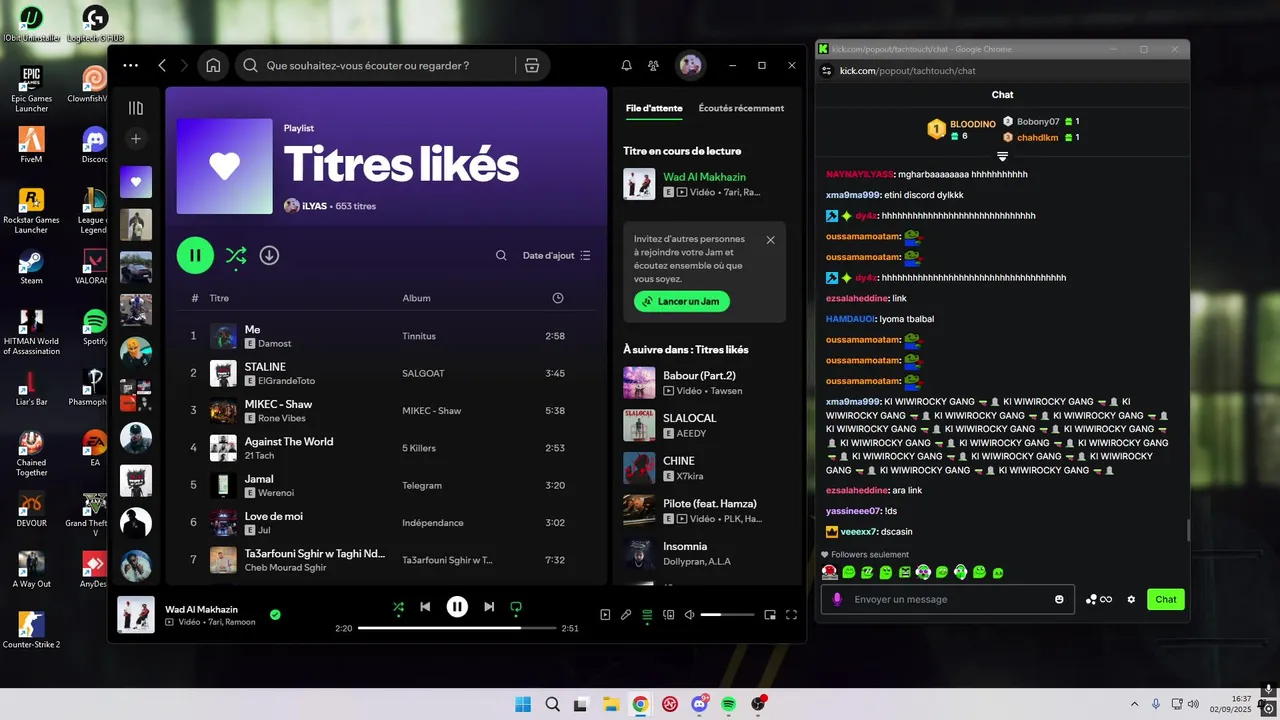The height and width of the screenshot is (720, 1280).
Task: Seek in the song progress bar
Action: click(457, 628)
